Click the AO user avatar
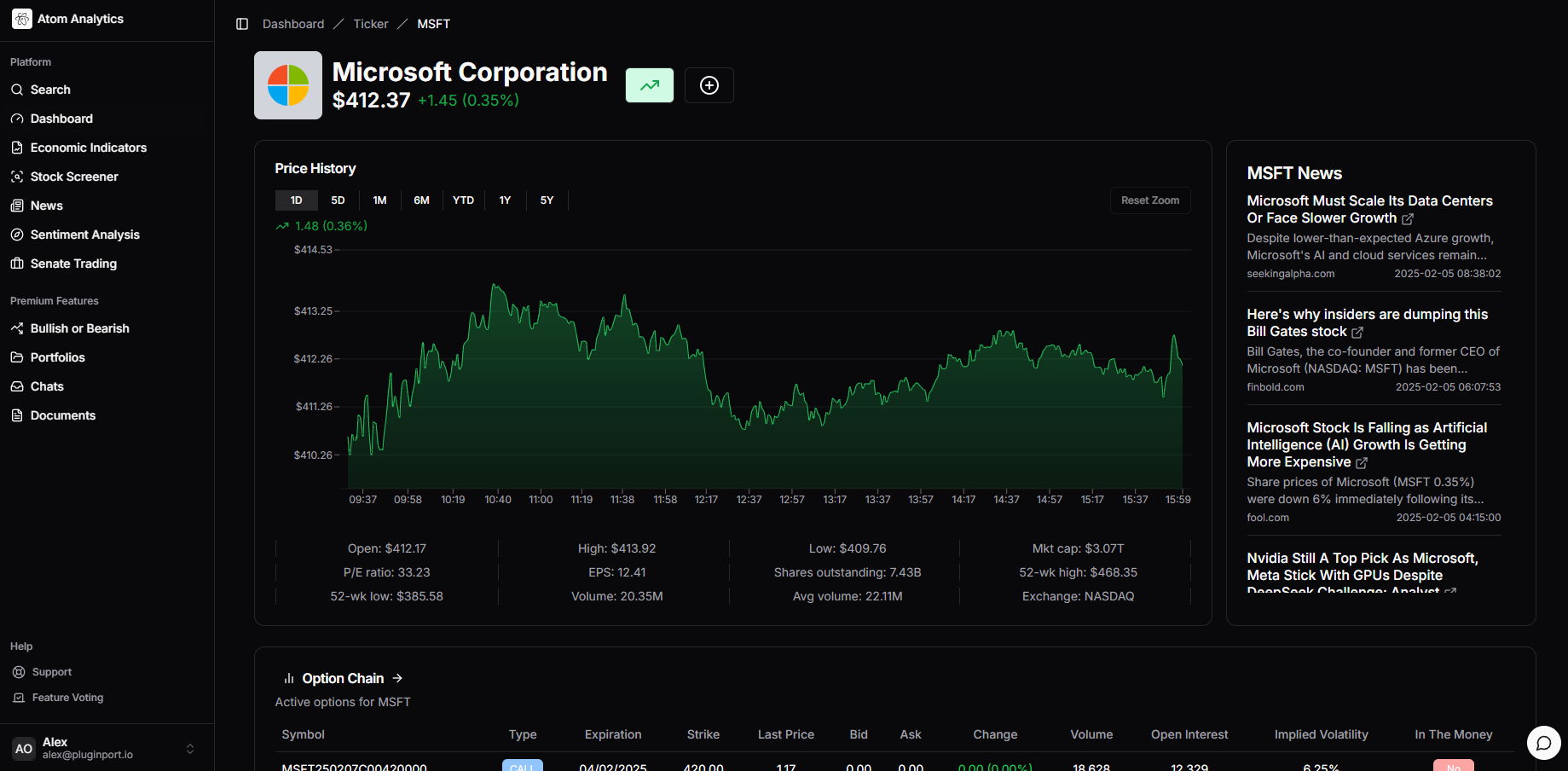The width and height of the screenshot is (1568, 771). click(x=24, y=749)
